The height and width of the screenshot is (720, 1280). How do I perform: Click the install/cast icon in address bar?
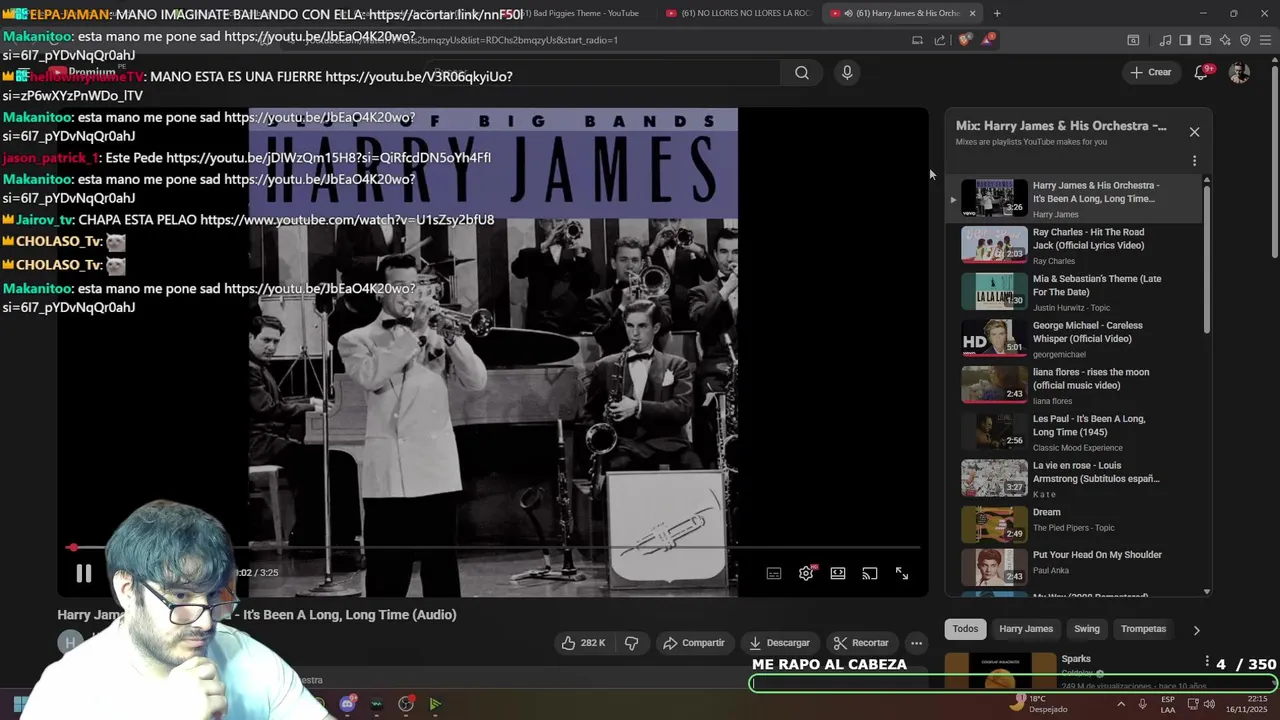(917, 40)
